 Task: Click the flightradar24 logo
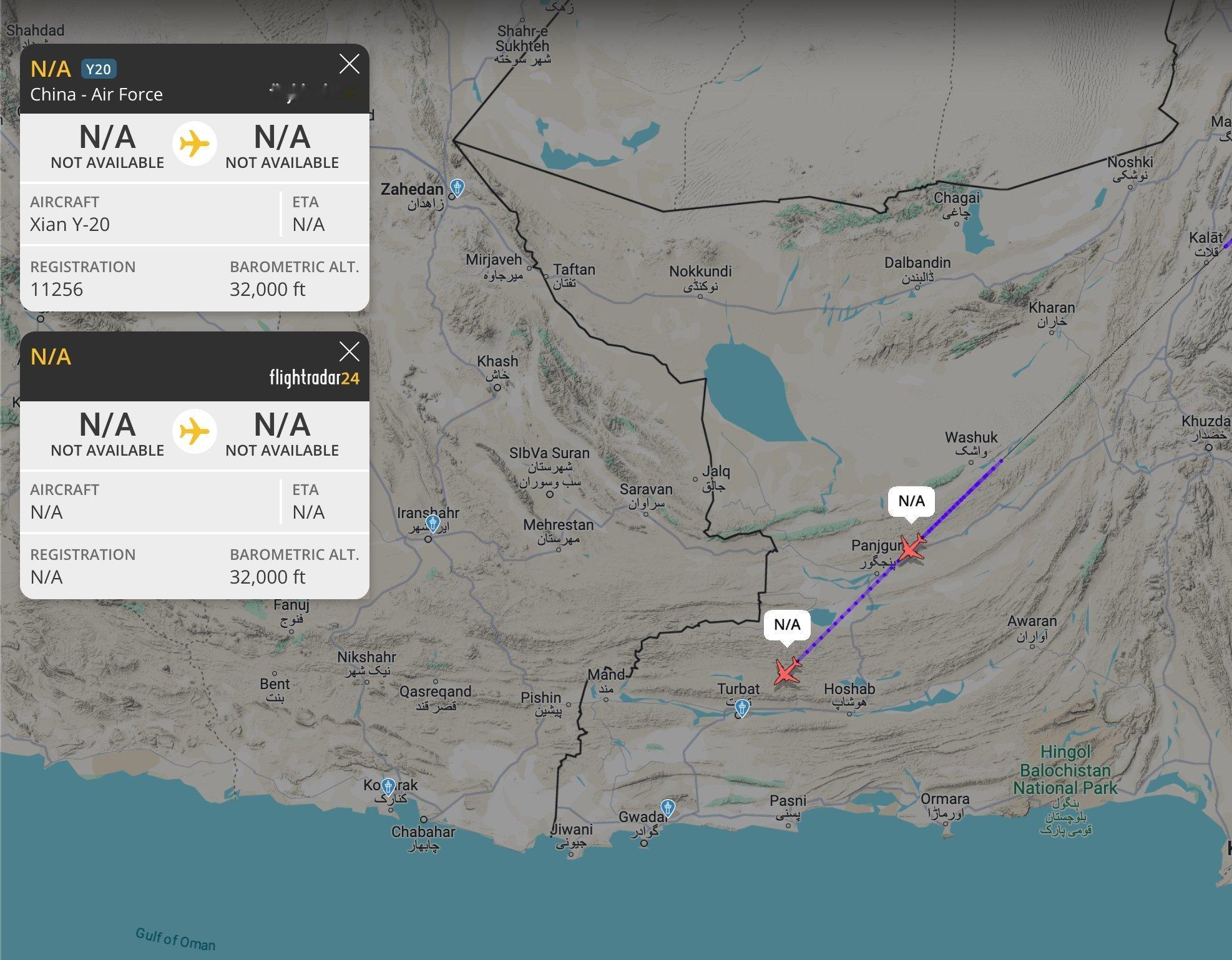(x=315, y=378)
